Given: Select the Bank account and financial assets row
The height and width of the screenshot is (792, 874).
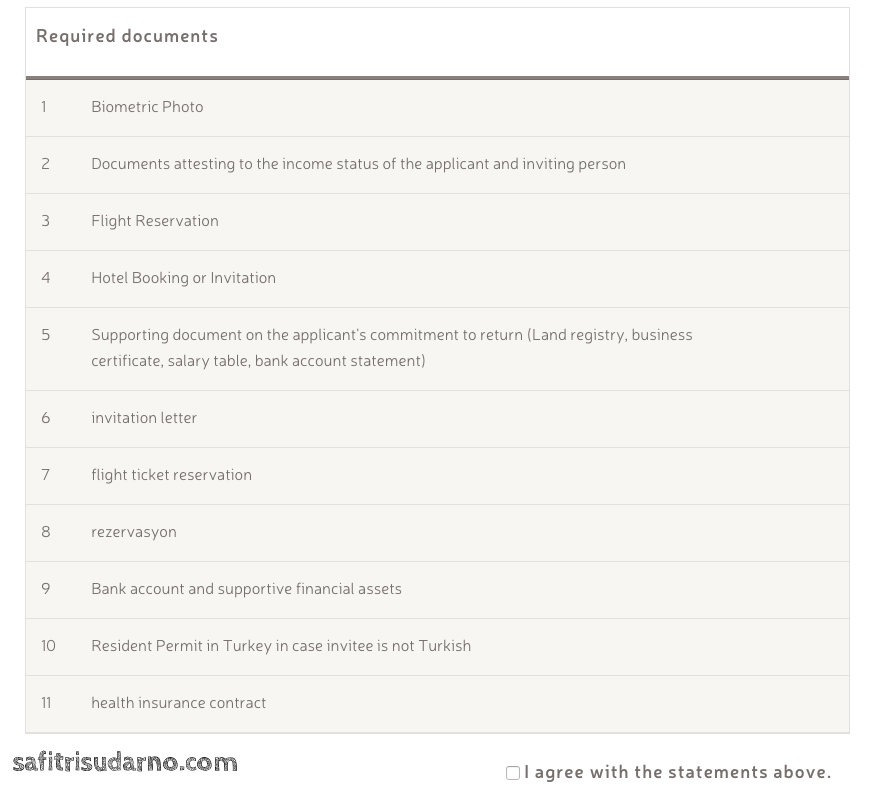Looking at the screenshot, I should coord(246,589).
